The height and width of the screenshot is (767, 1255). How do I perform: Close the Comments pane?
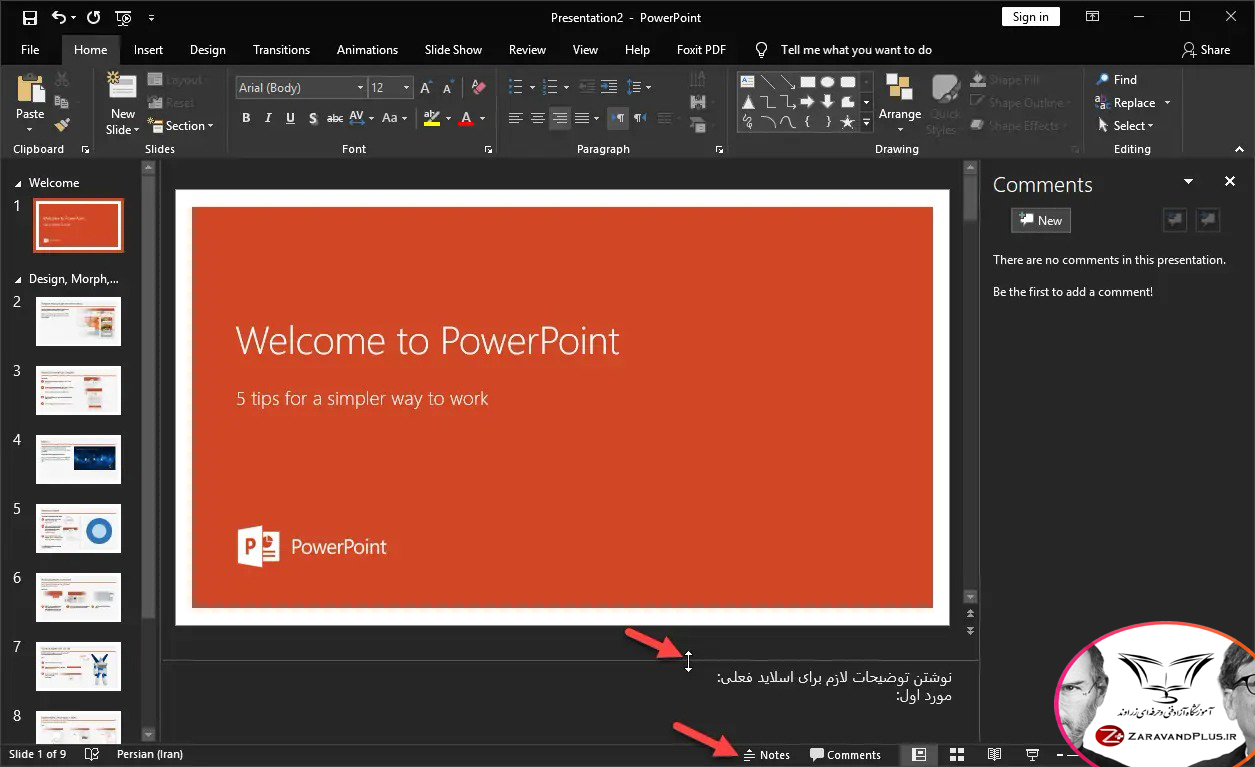point(1230,181)
